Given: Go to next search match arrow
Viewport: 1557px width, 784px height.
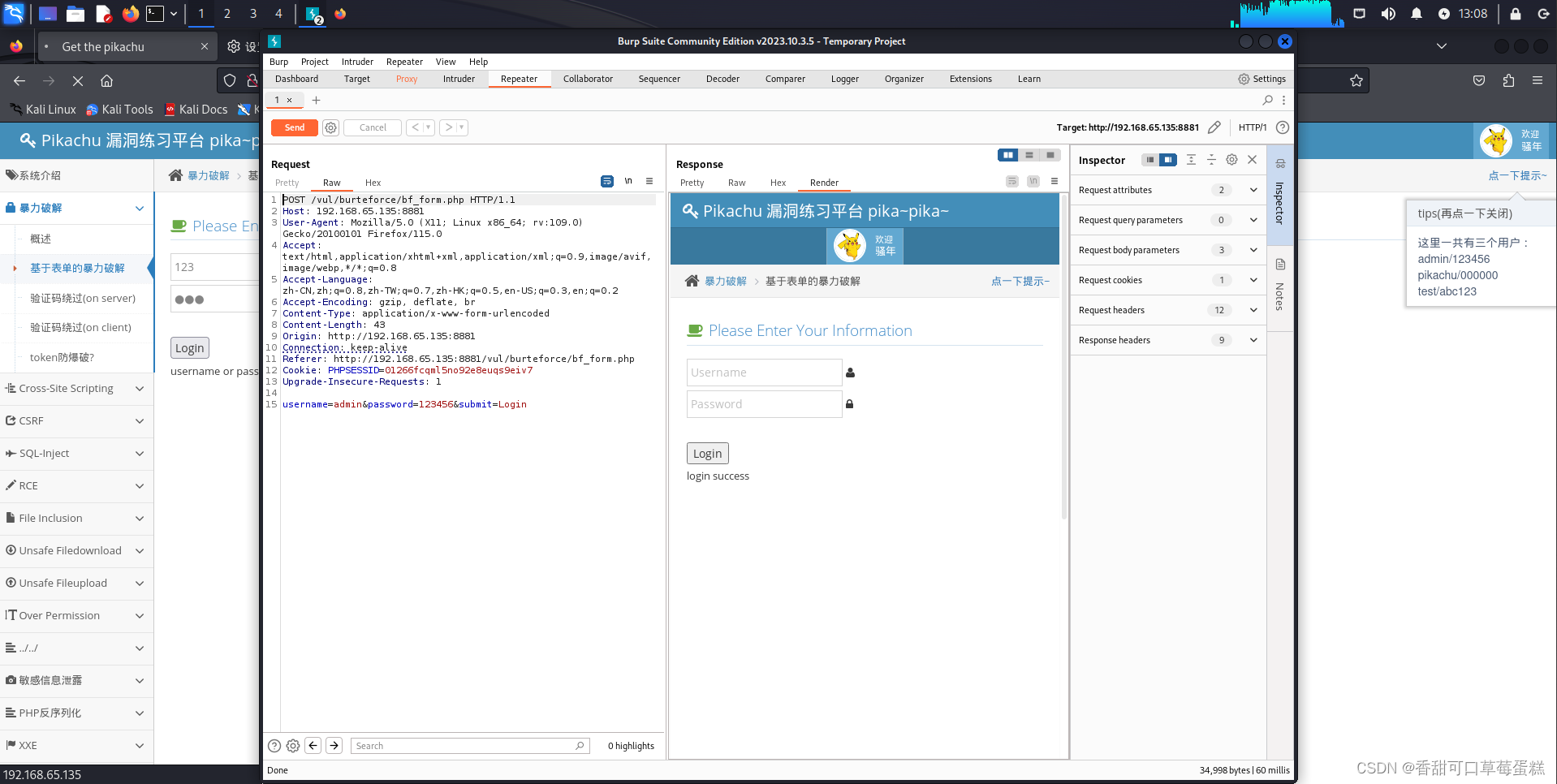Looking at the screenshot, I should coord(334,746).
